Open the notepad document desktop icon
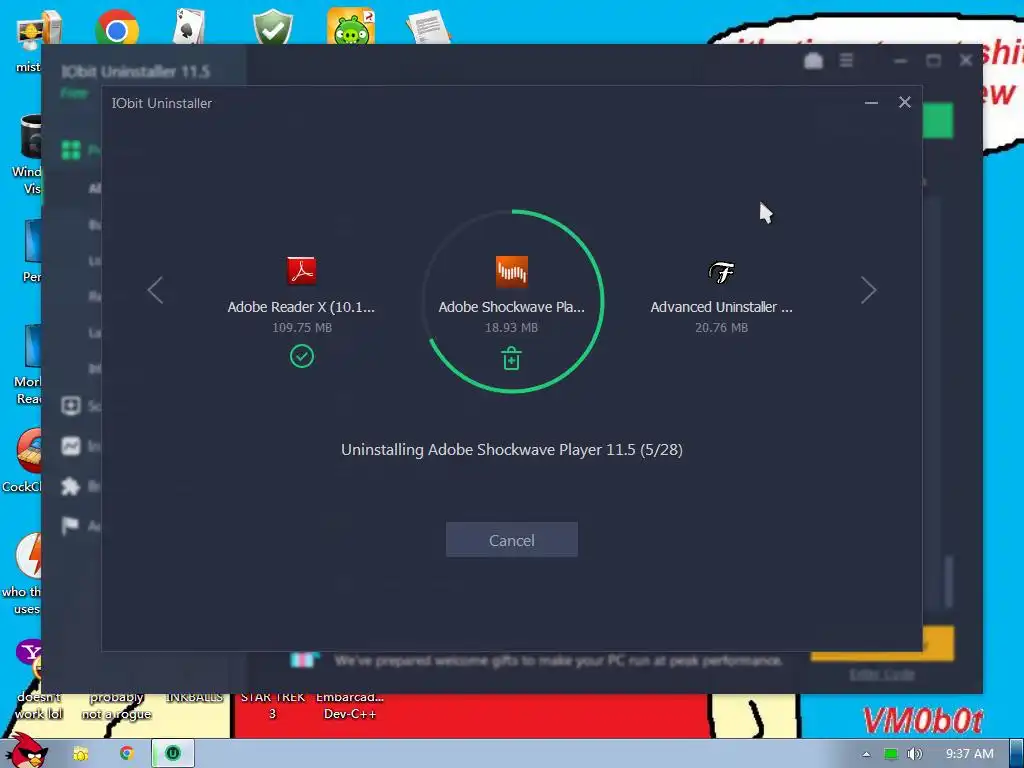 pyautogui.click(x=428, y=27)
